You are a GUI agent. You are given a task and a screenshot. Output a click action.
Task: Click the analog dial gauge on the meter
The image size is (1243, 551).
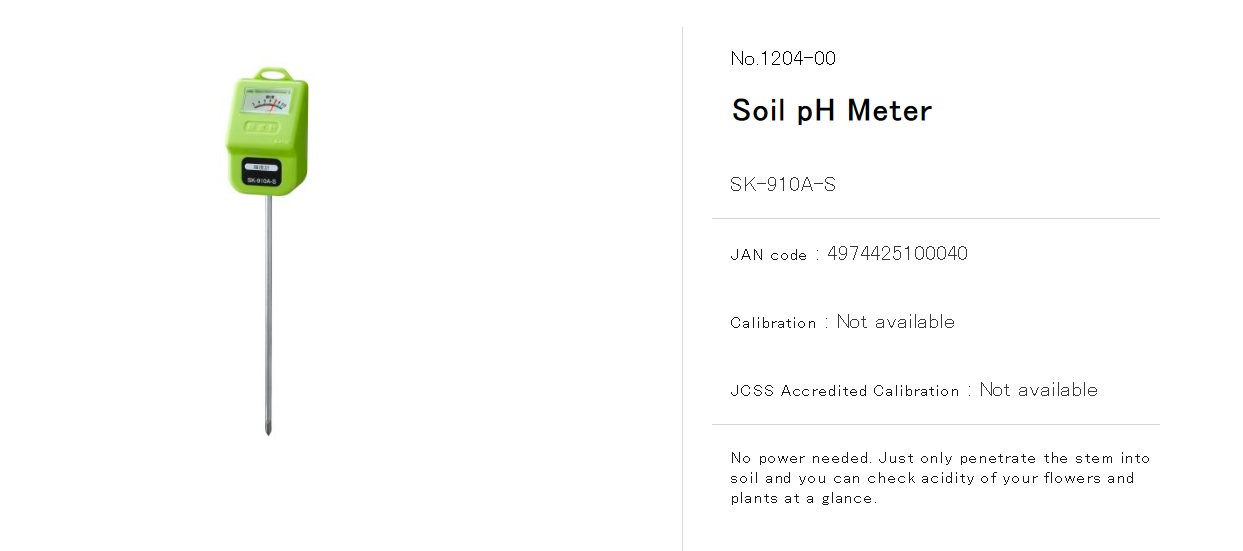tap(266, 101)
